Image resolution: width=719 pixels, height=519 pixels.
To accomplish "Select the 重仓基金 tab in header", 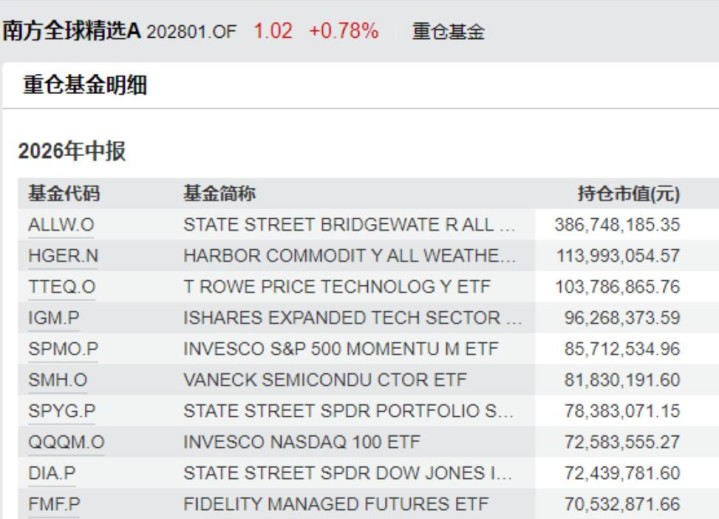I will (448, 32).
